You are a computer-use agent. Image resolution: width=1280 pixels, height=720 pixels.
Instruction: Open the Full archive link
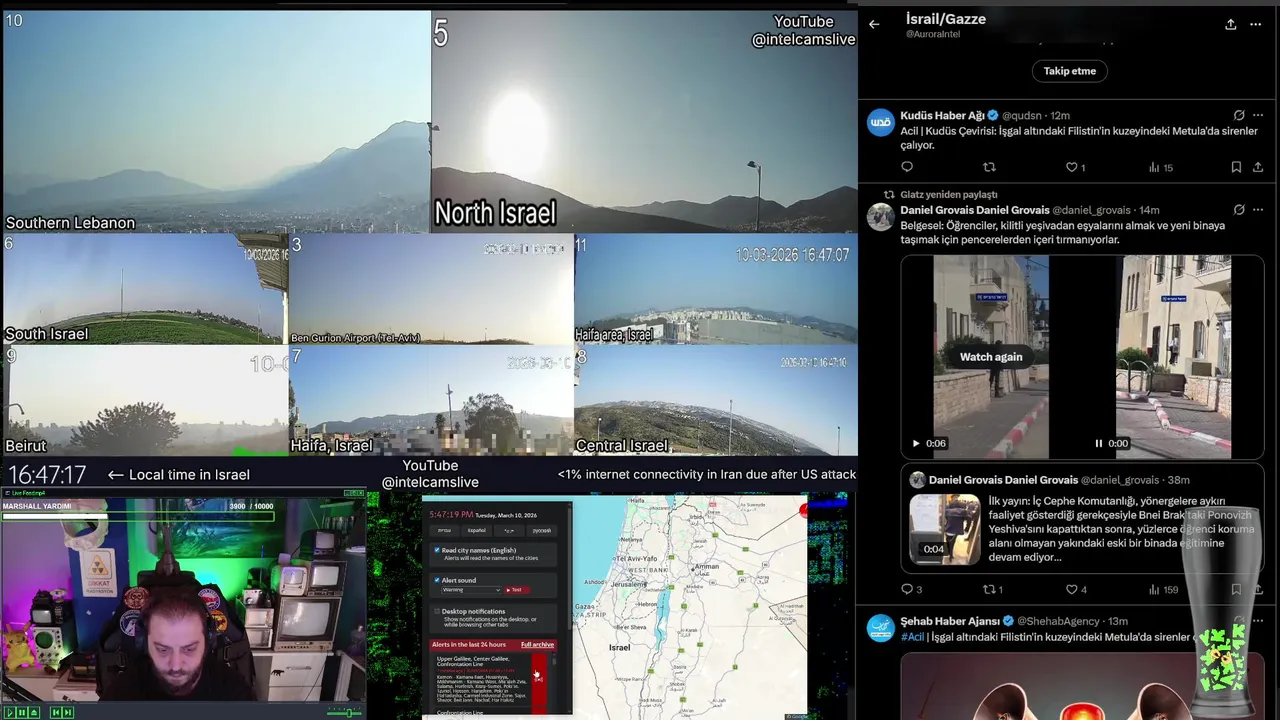pos(537,645)
